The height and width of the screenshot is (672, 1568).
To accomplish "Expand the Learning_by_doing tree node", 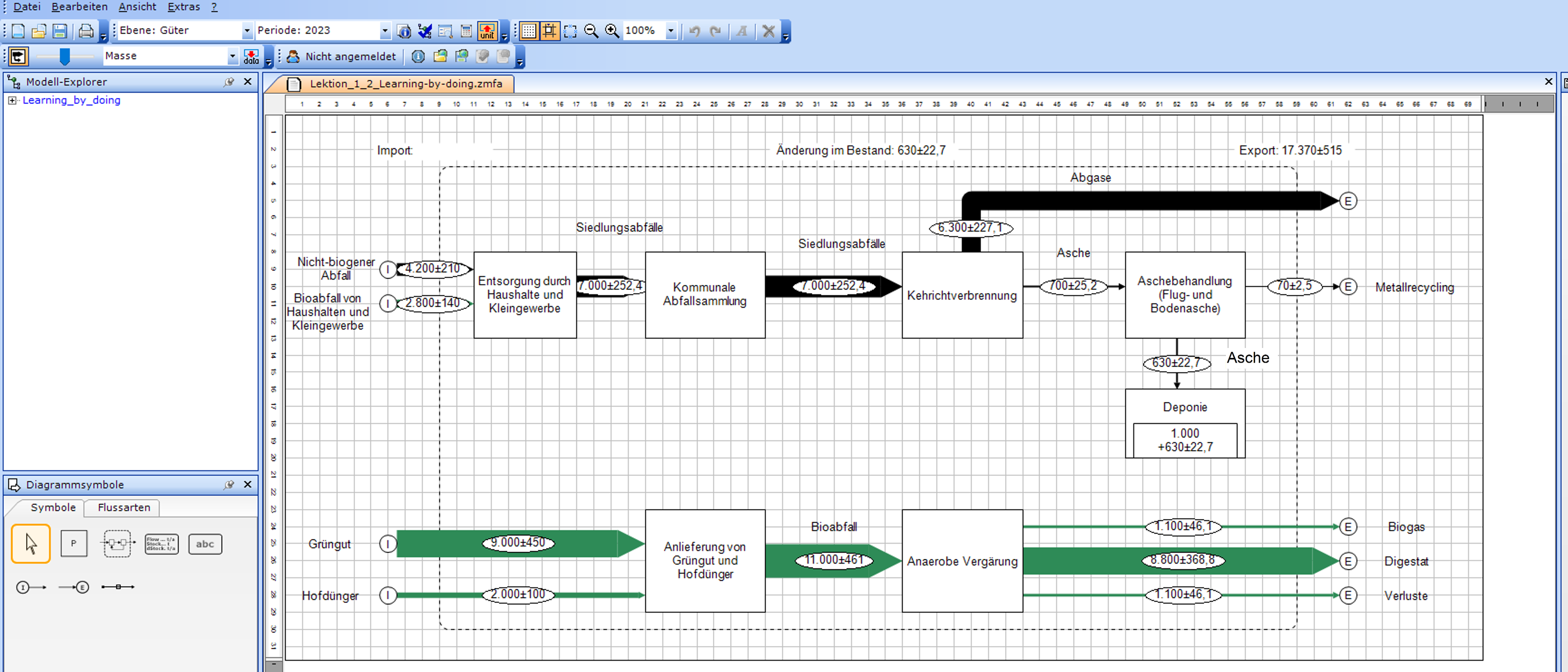I will [x=12, y=100].
